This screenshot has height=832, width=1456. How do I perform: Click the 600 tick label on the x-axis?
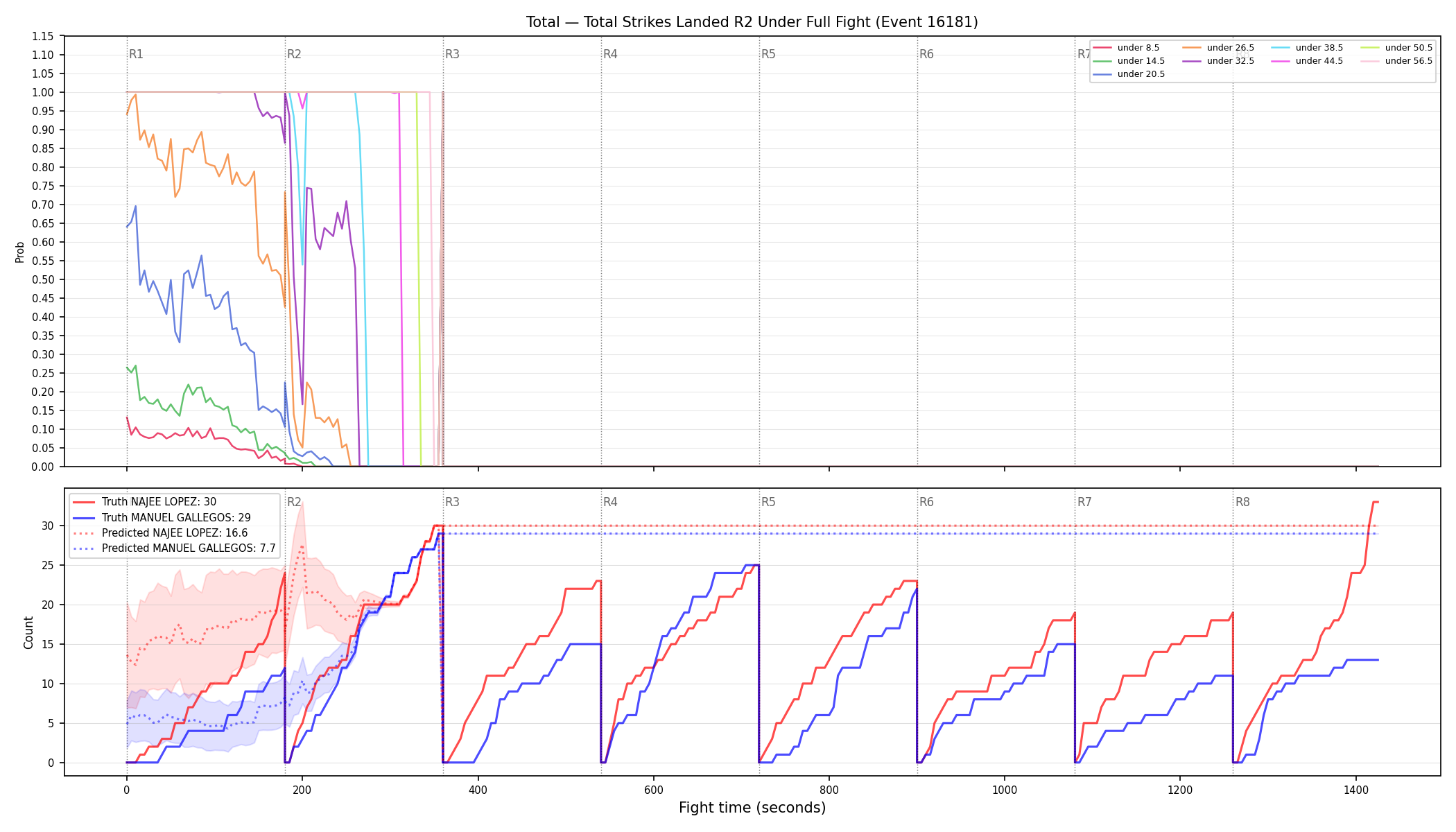click(653, 790)
